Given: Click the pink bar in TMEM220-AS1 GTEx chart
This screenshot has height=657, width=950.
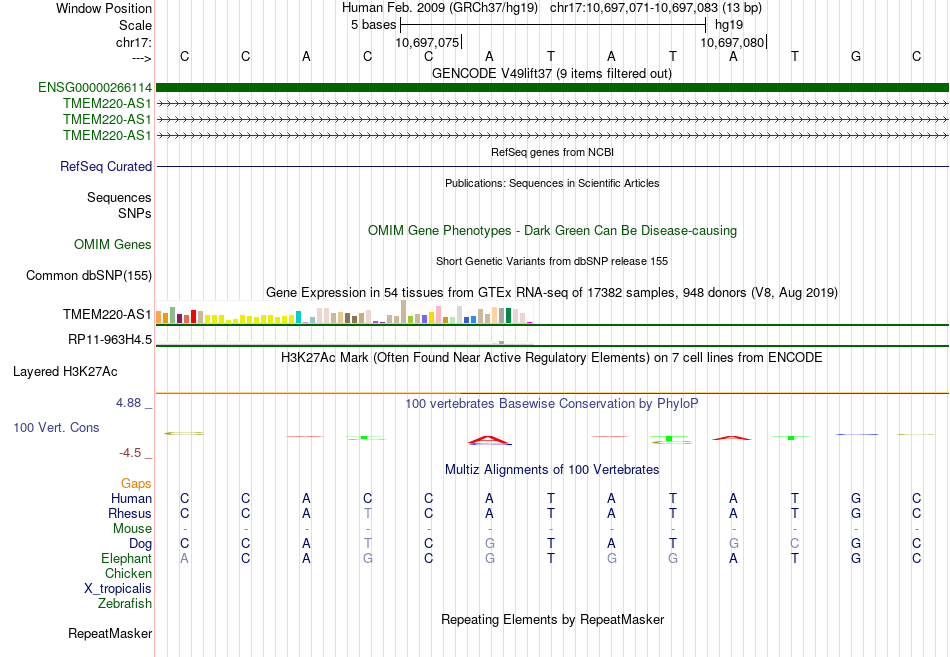Looking at the screenshot, I should point(438,315).
